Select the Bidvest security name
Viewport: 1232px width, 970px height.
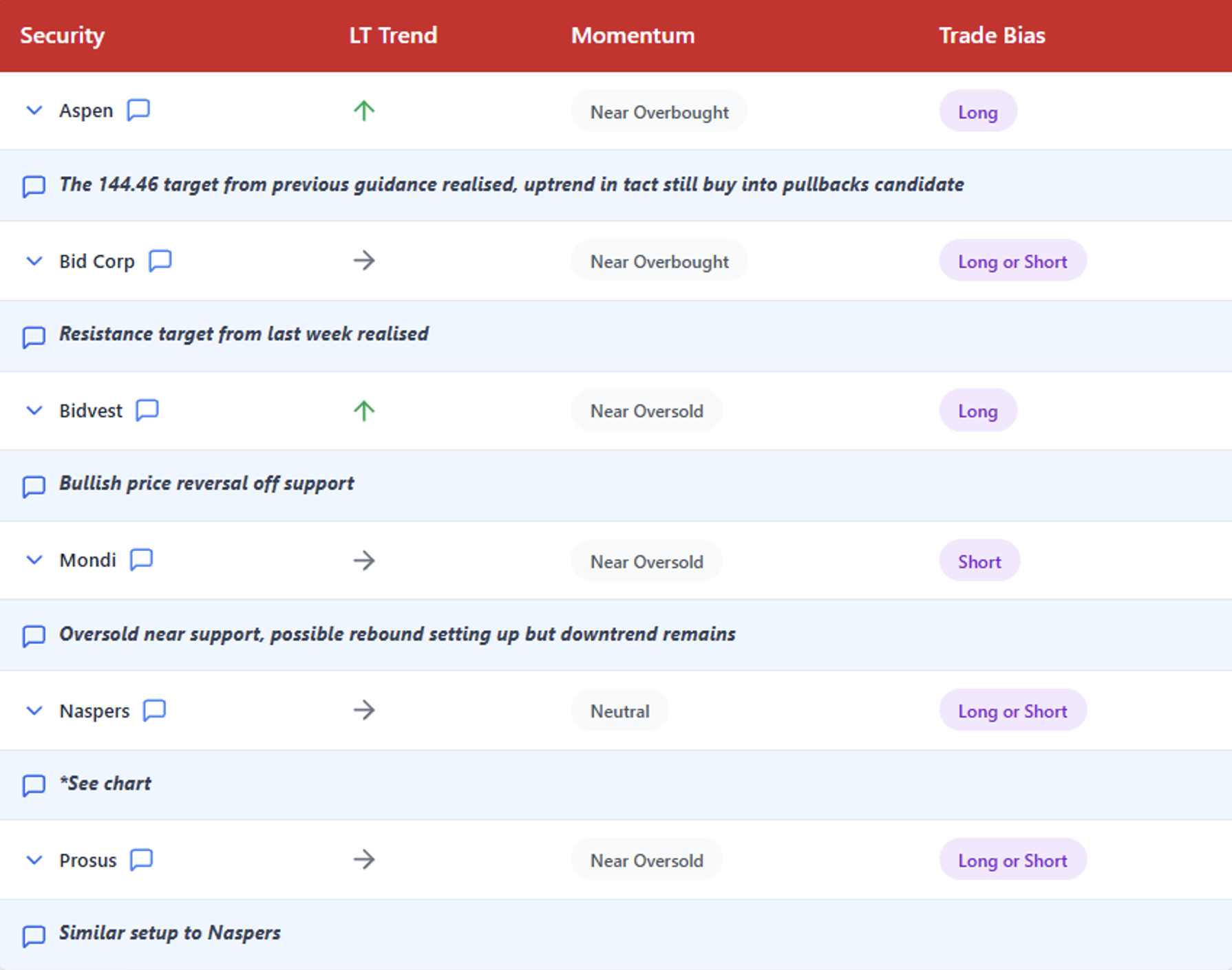coord(91,411)
